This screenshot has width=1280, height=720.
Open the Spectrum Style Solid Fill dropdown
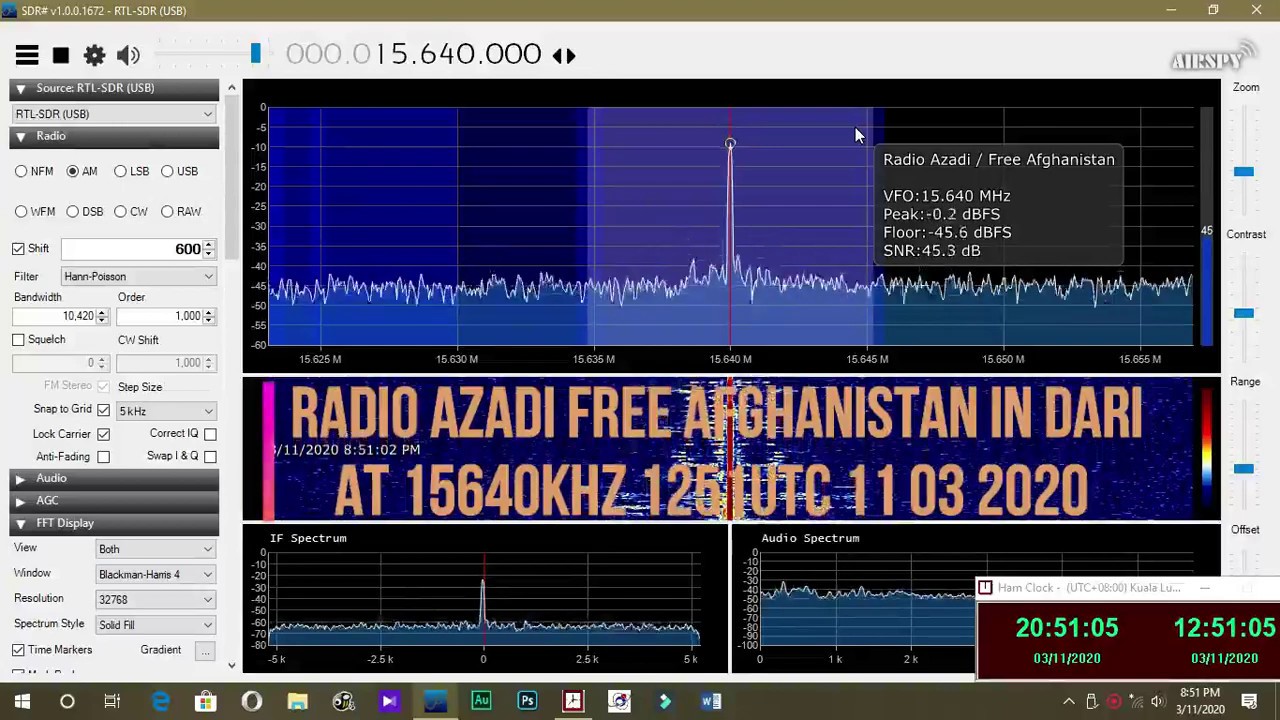coord(155,625)
